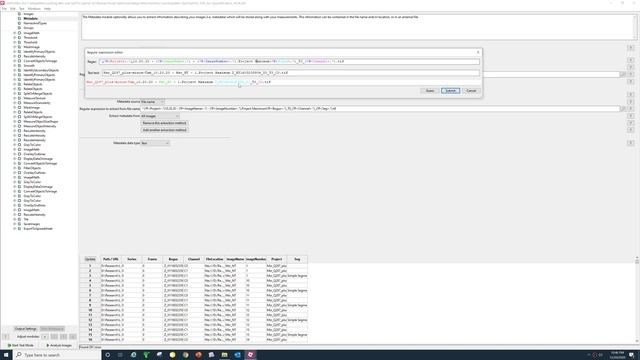Screen dimensions: 640x360
Task: Open the Metadata source dropdown
Action: [153, 102]
